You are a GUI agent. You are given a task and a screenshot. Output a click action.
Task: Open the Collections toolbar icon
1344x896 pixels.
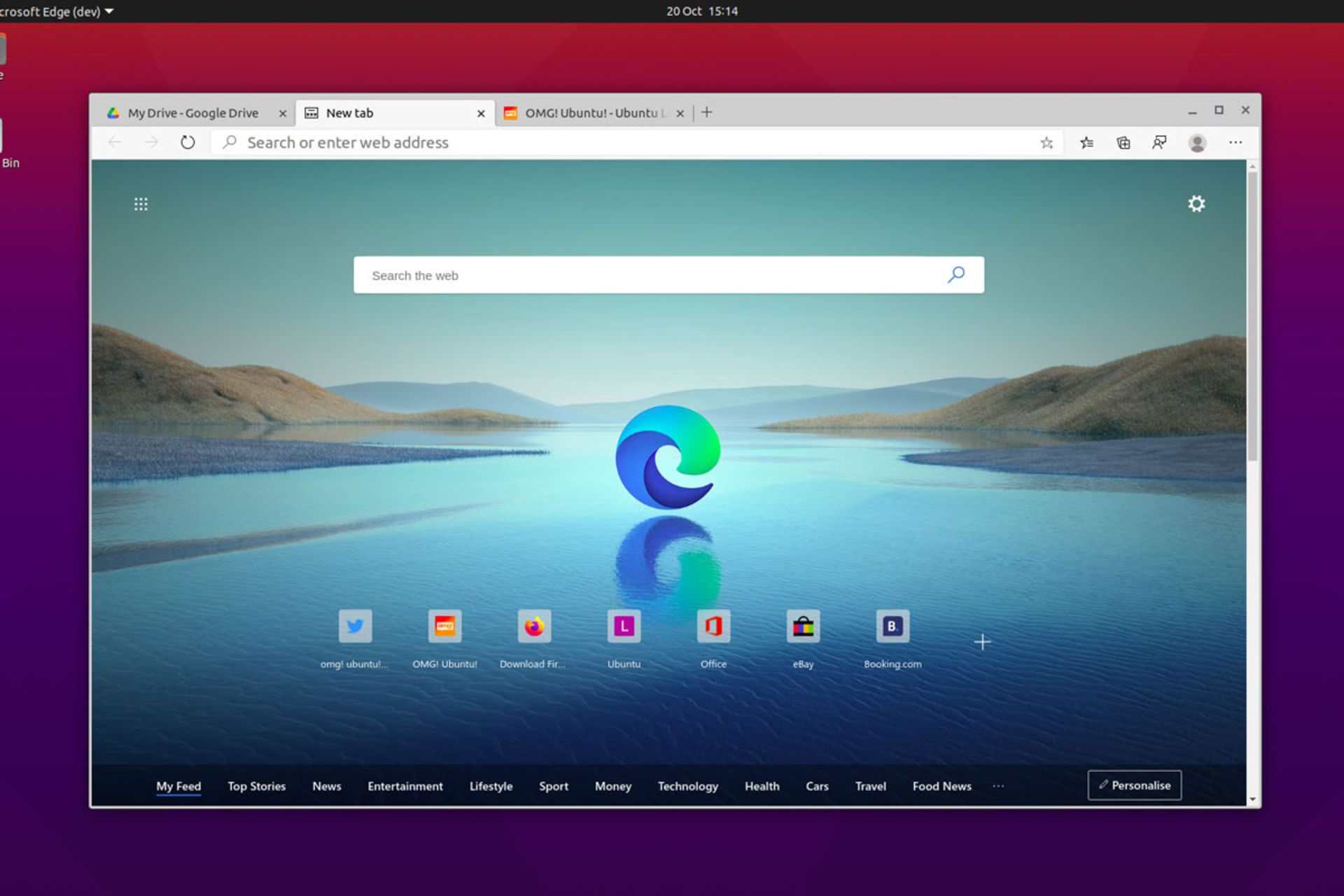coord(1123,143)
